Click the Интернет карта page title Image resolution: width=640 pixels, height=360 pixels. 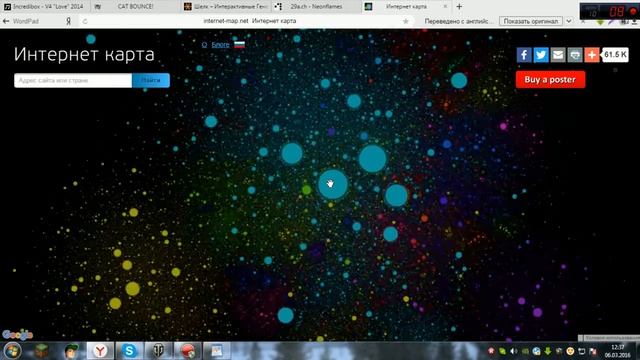84,54
